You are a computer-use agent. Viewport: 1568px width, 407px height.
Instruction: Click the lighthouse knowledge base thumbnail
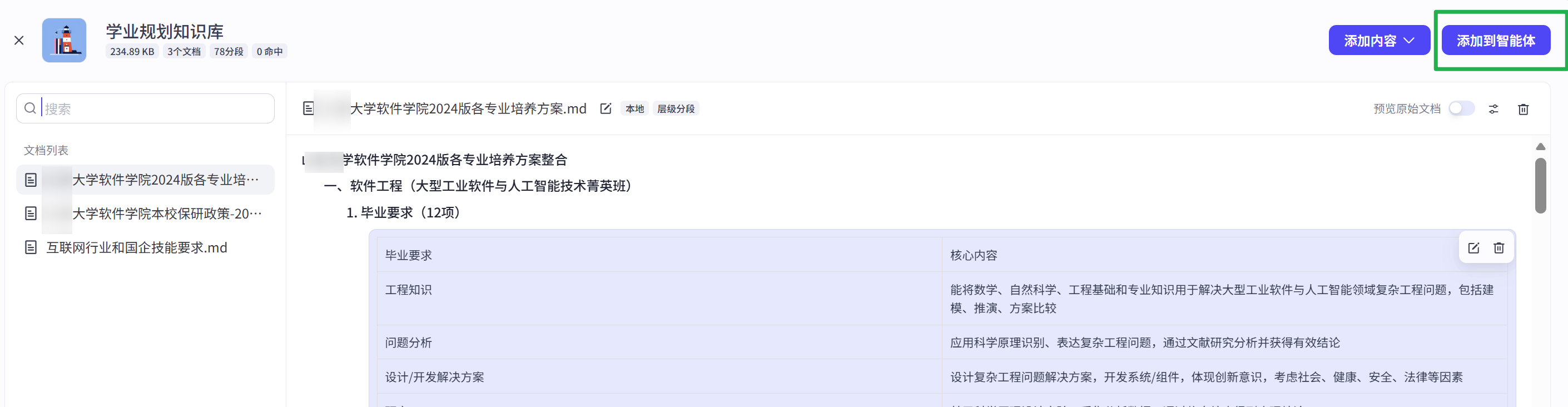(64, 40)
